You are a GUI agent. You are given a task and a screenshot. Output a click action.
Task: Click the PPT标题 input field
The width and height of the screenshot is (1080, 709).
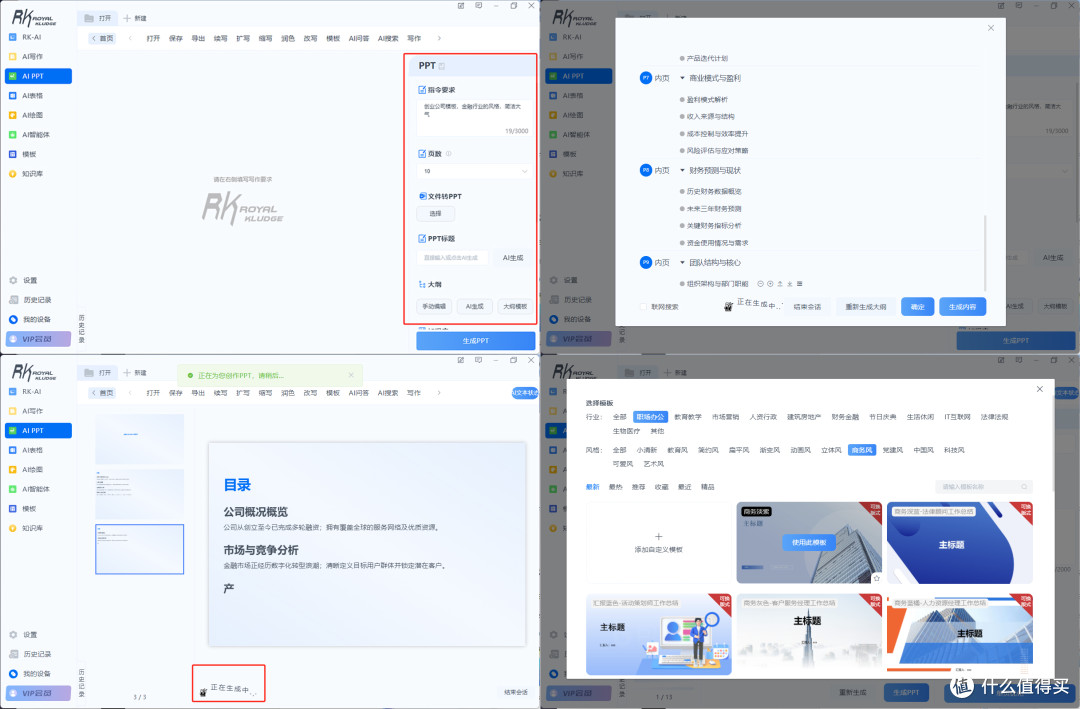[452, 258]
